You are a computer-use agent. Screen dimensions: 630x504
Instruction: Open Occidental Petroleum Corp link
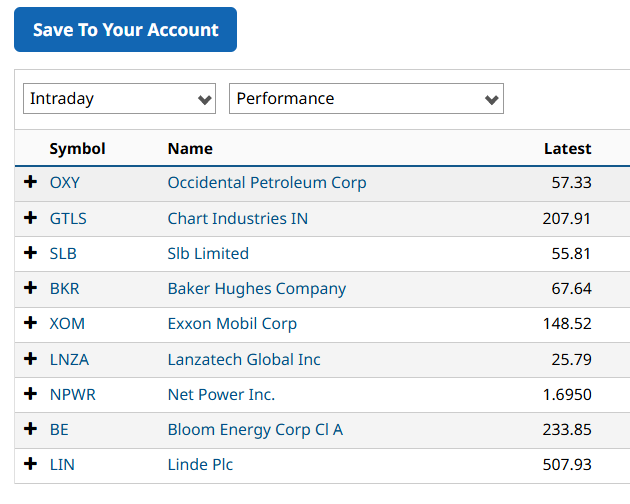pos(267,183)
